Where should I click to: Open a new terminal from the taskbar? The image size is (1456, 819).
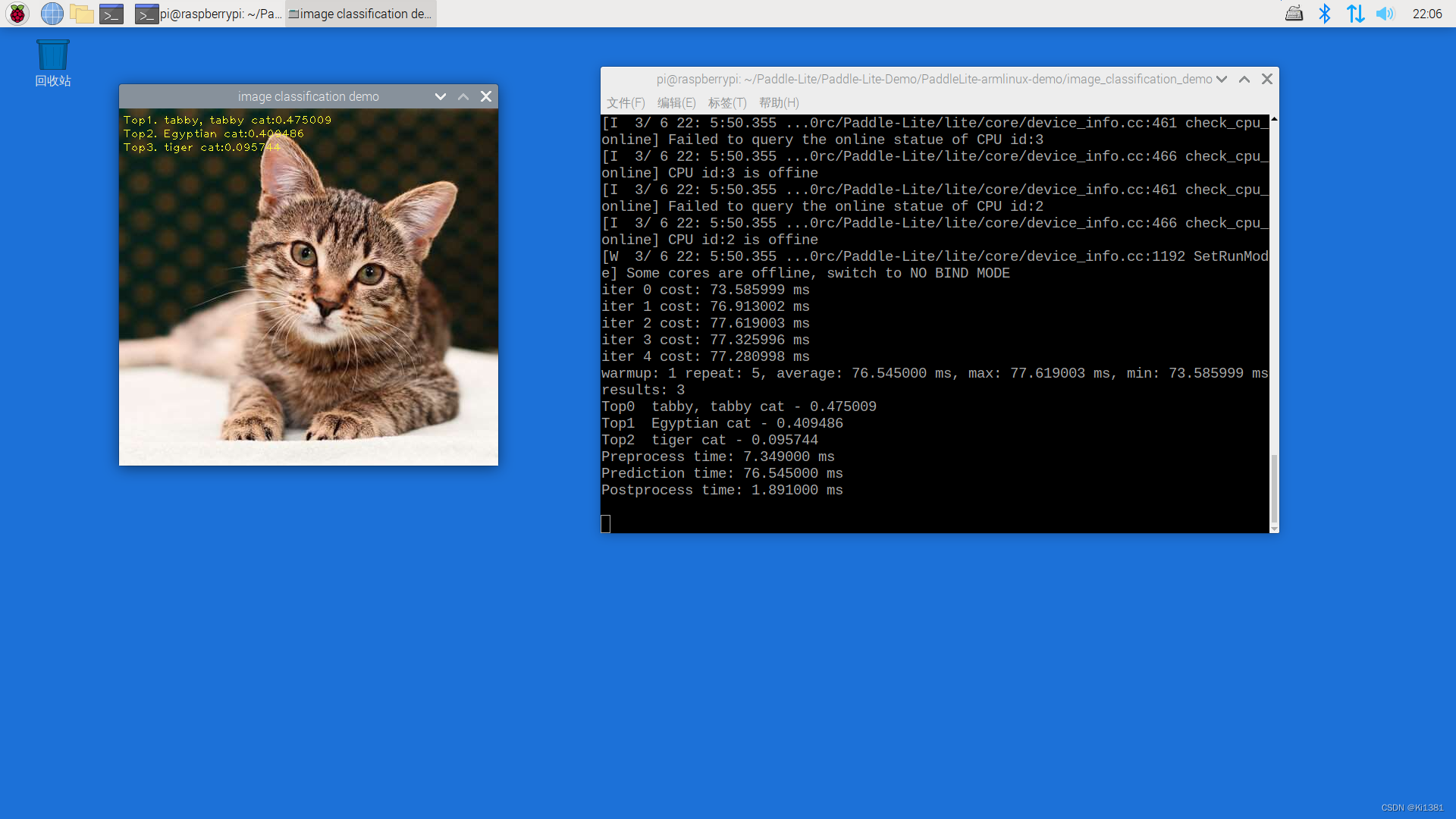pos(111,14)
